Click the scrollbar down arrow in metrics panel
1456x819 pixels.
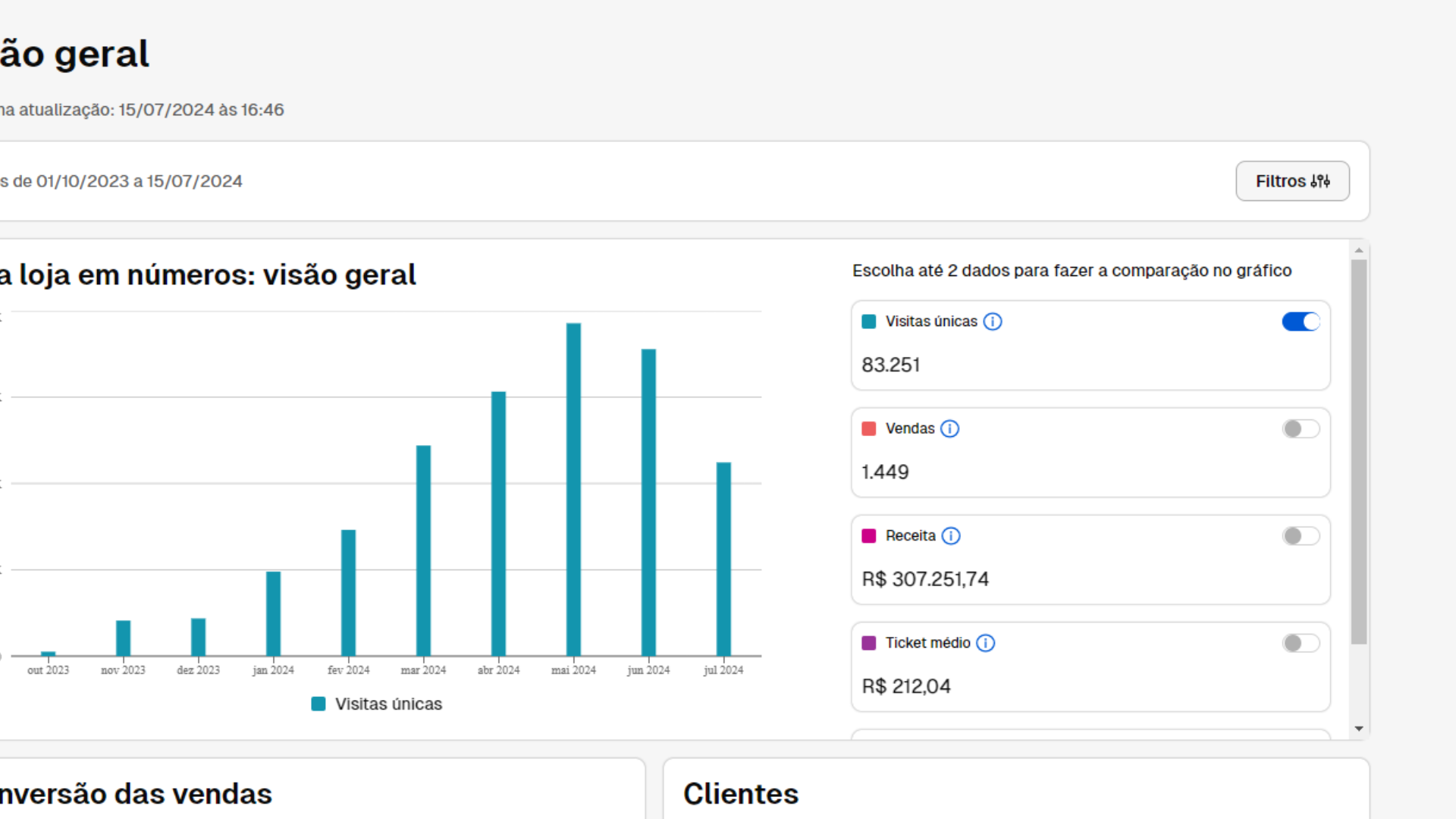(x=1359, y=729)
